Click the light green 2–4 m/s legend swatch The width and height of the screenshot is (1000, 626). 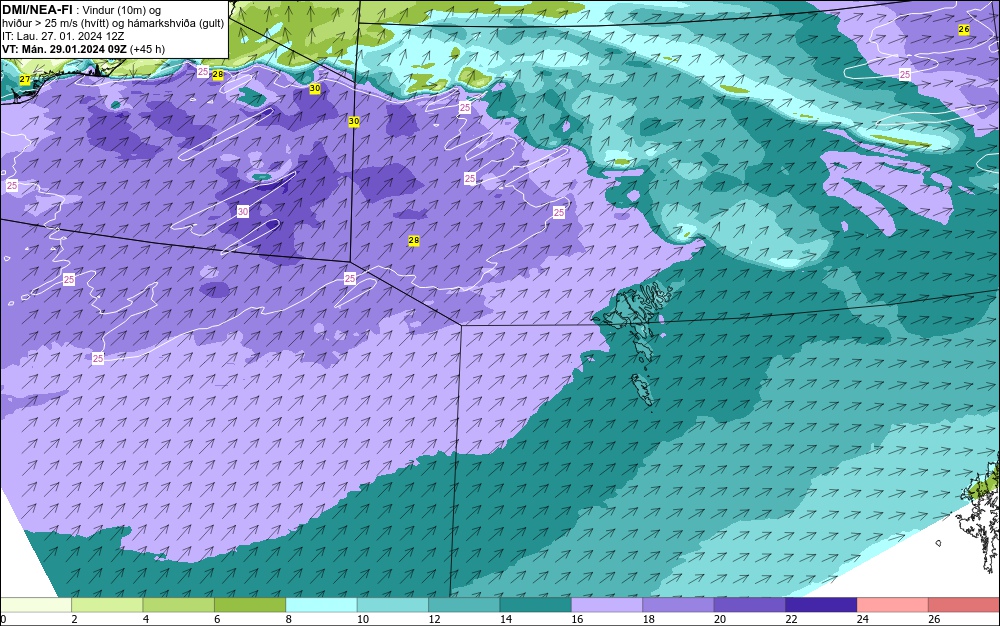(107, 605)
